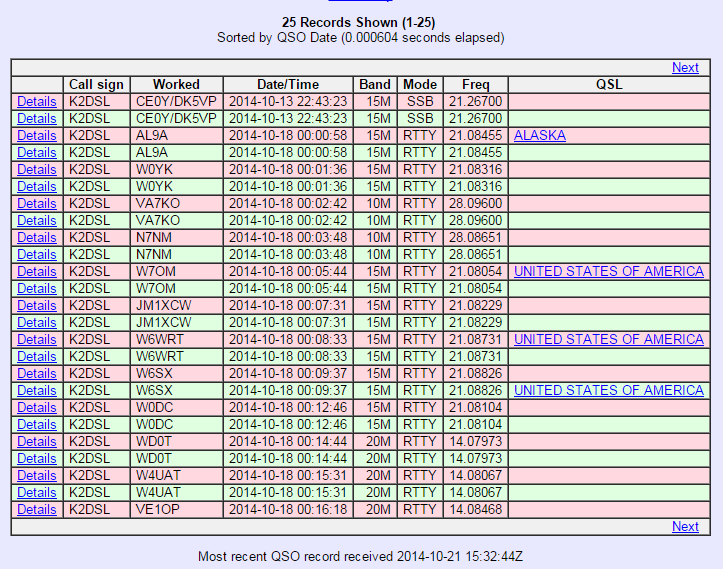The image size is (723, 569).
Task: Open Details for pink WD0T row
Action: pyautogui.click(x=37, y=442)
